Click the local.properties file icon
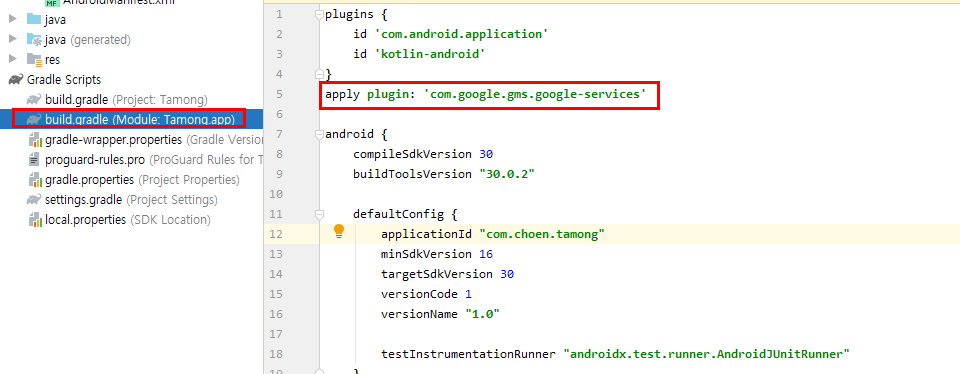 tap(34, 220)
